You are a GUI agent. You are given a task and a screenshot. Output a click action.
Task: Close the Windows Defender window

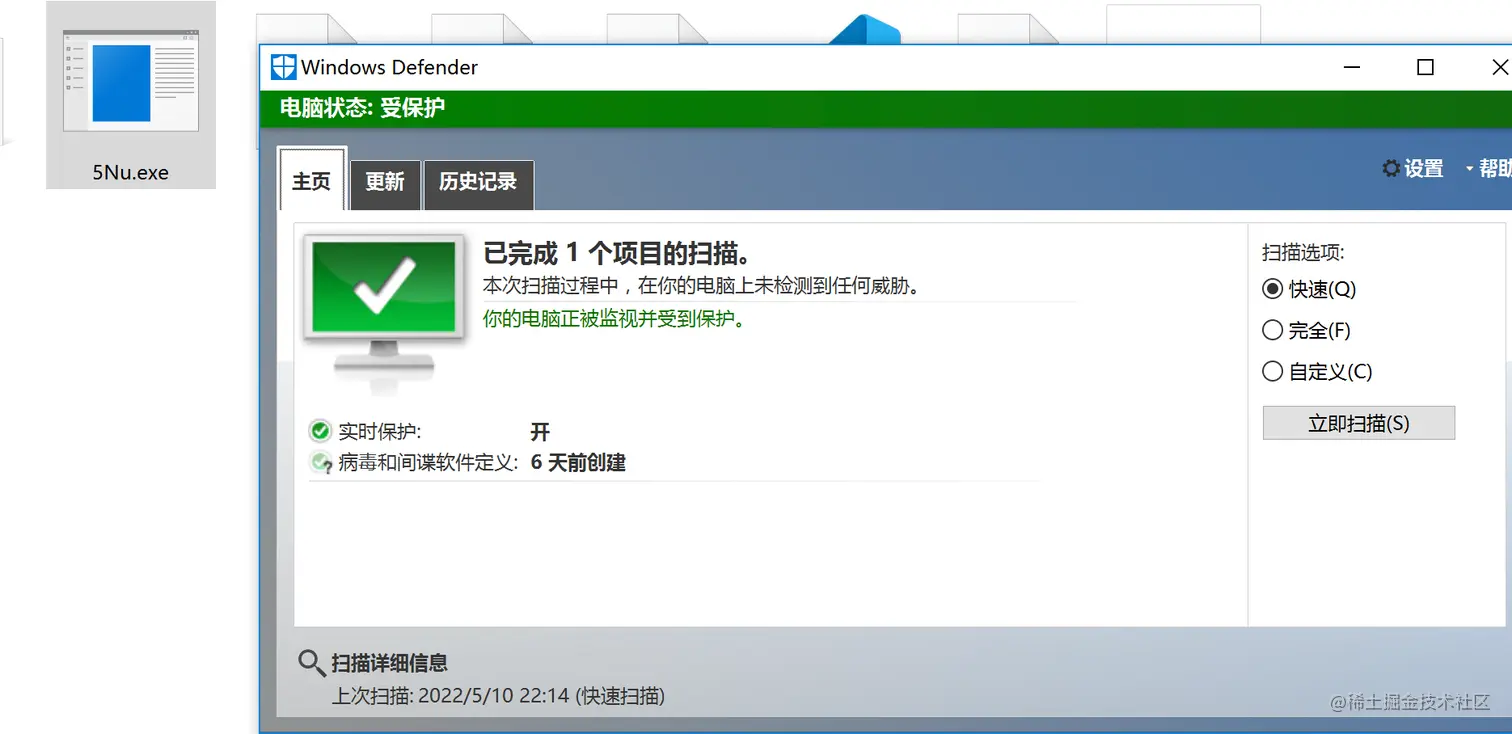pos(1498,68)
